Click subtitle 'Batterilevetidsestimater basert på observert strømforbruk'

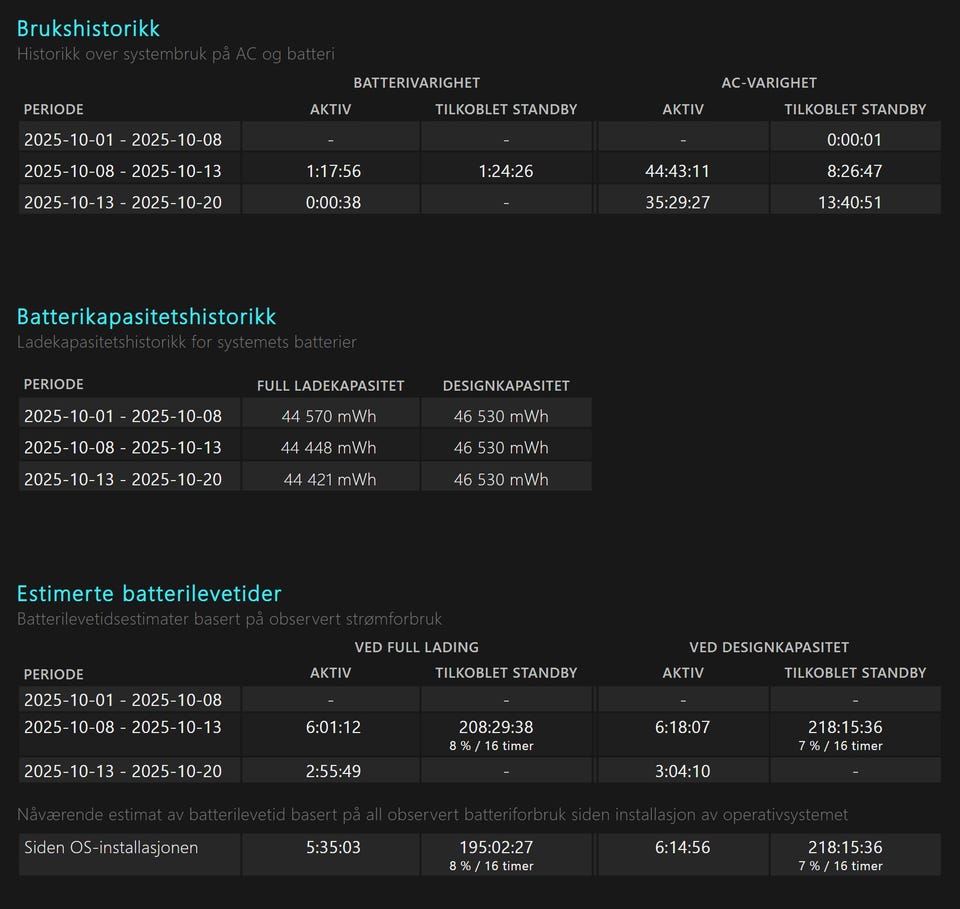229,619
